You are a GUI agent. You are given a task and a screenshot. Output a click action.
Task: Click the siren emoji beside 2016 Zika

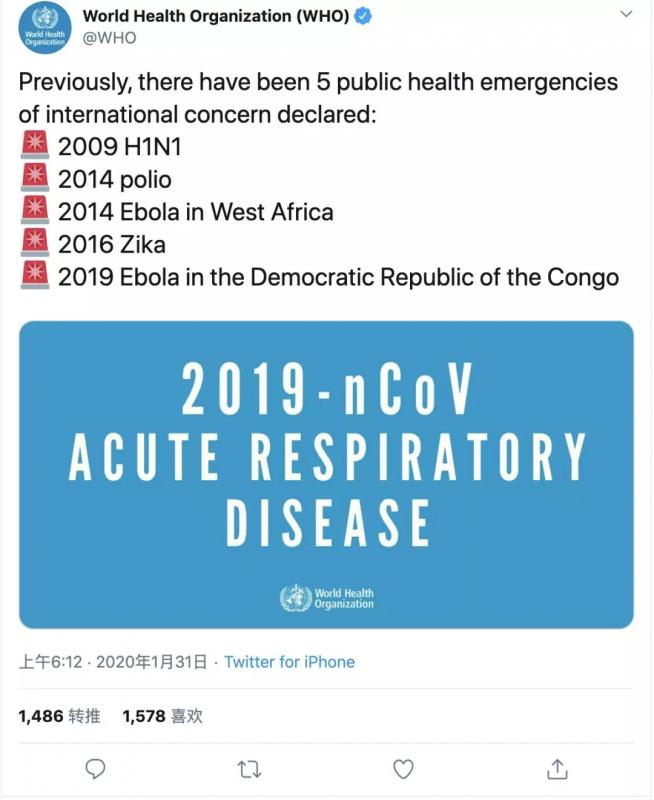click(35, 243)
